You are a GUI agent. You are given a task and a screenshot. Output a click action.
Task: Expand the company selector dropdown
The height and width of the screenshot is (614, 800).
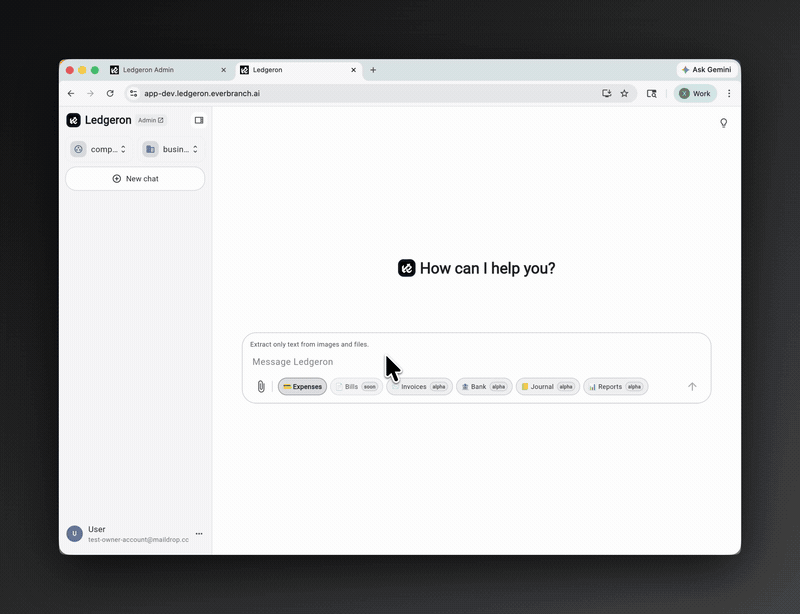coord(100,149)
